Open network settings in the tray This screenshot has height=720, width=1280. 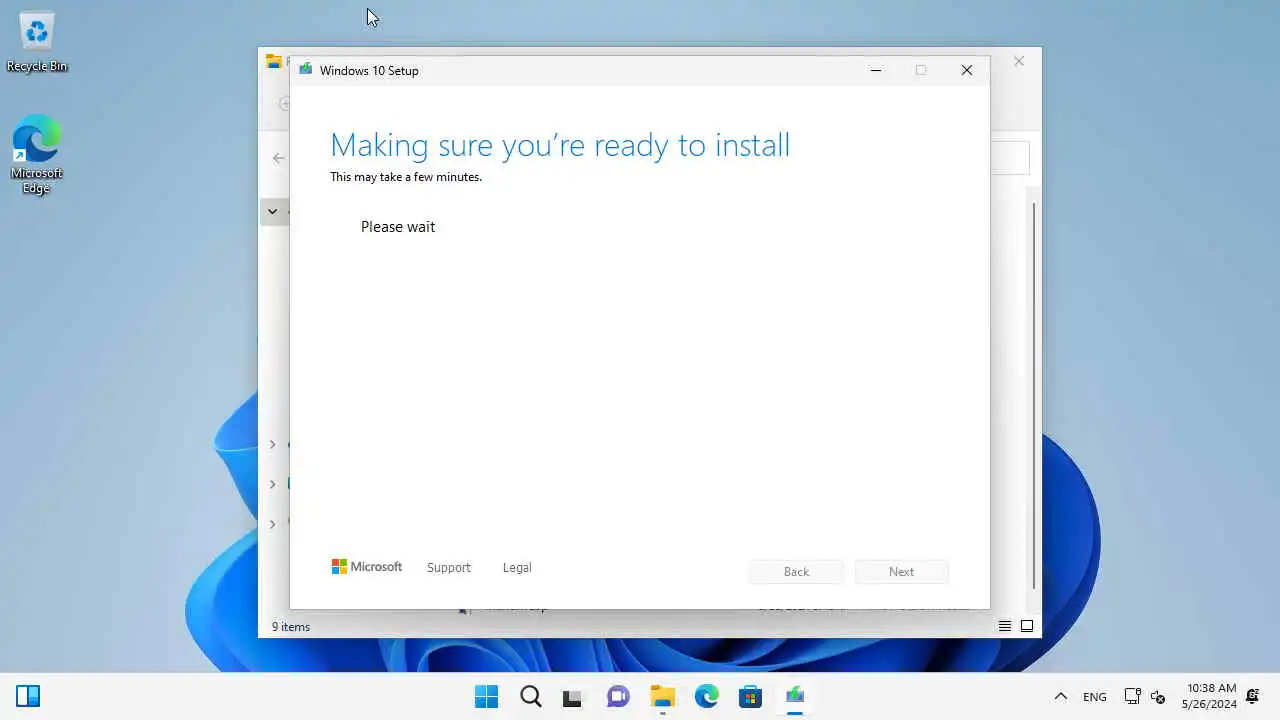1132,697
